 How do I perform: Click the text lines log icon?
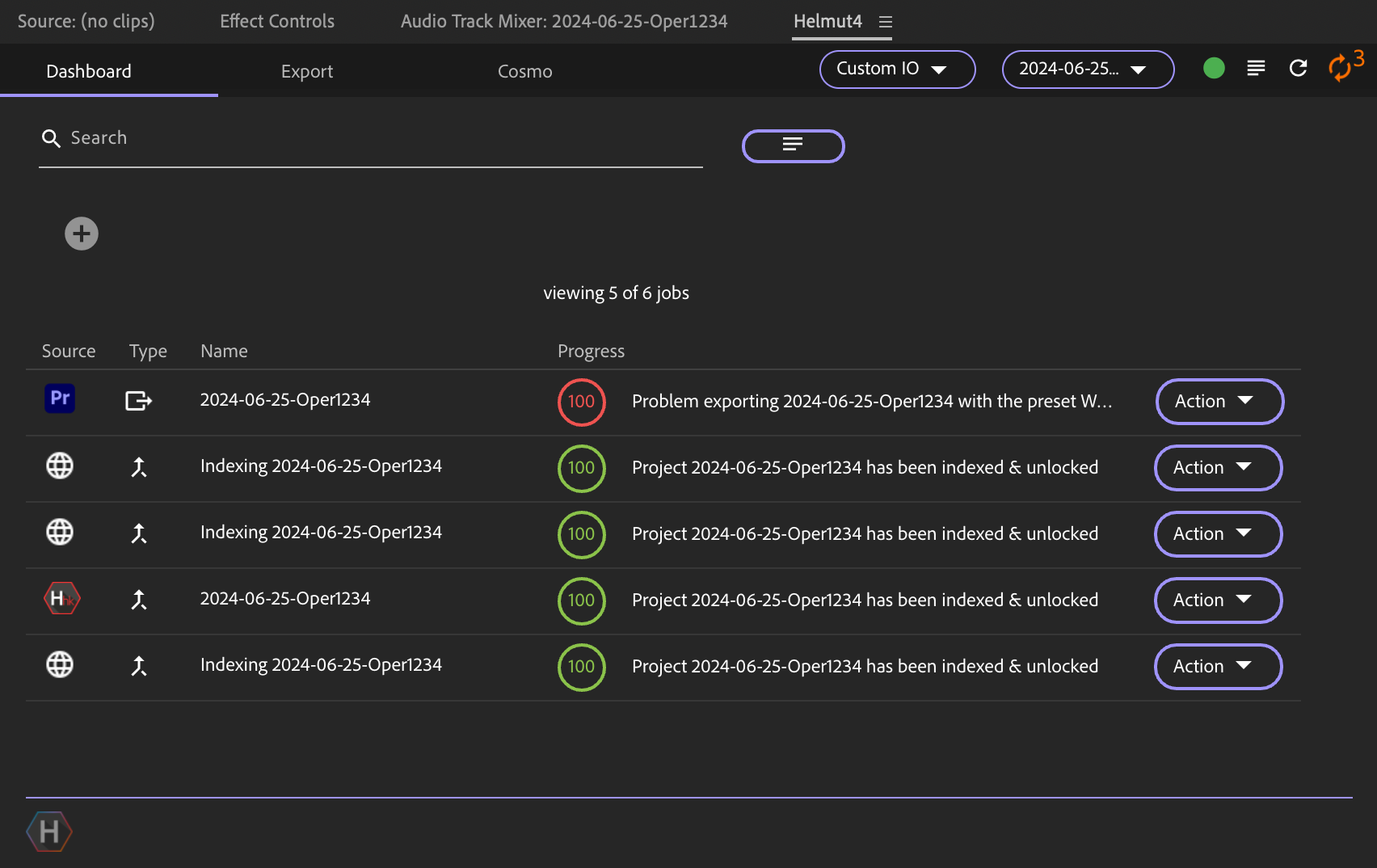[1256, 69]
